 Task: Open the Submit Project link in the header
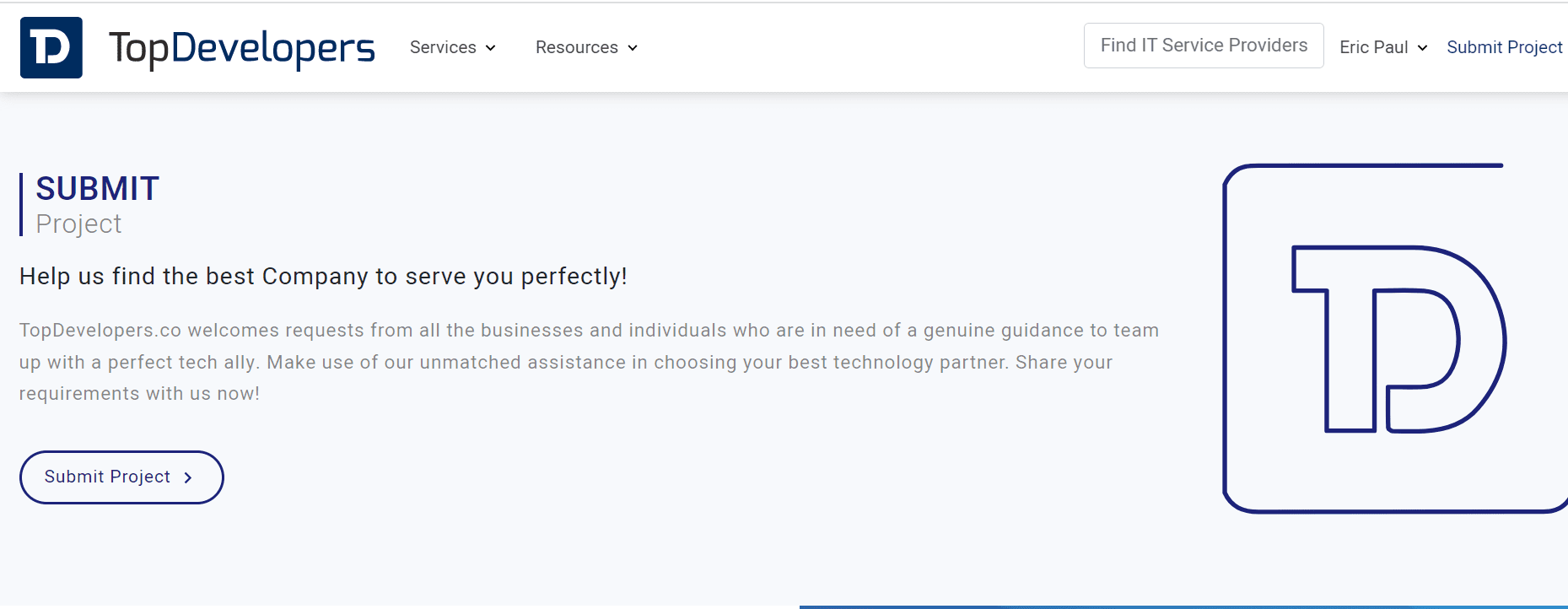pyautogui.click(x=1505, y=47)
